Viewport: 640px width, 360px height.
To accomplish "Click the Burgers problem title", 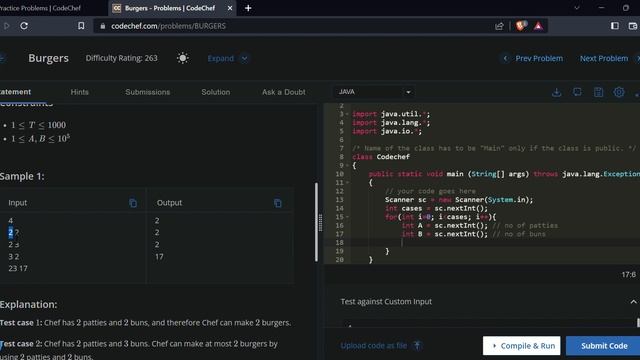I will (48, 58).
